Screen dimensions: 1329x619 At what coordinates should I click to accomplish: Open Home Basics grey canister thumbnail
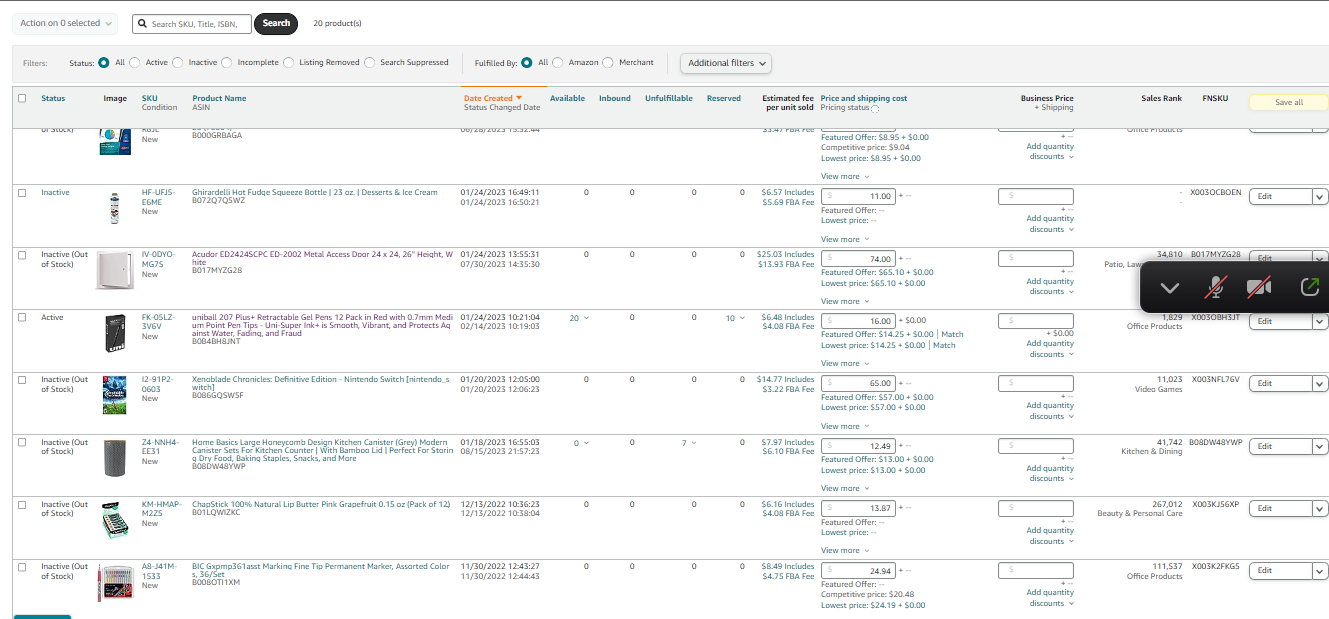click(x=114, y=457)
